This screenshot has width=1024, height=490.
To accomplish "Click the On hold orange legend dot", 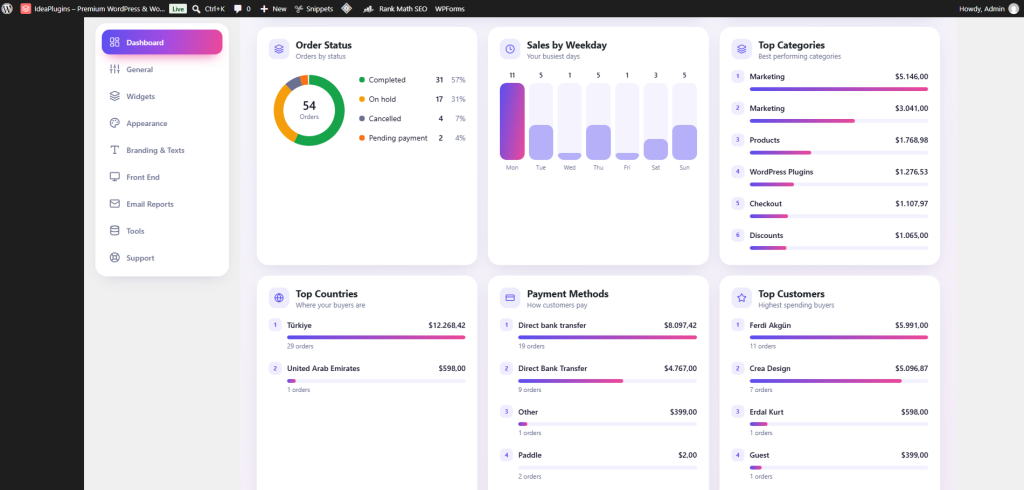I will (x=362, y=99).
